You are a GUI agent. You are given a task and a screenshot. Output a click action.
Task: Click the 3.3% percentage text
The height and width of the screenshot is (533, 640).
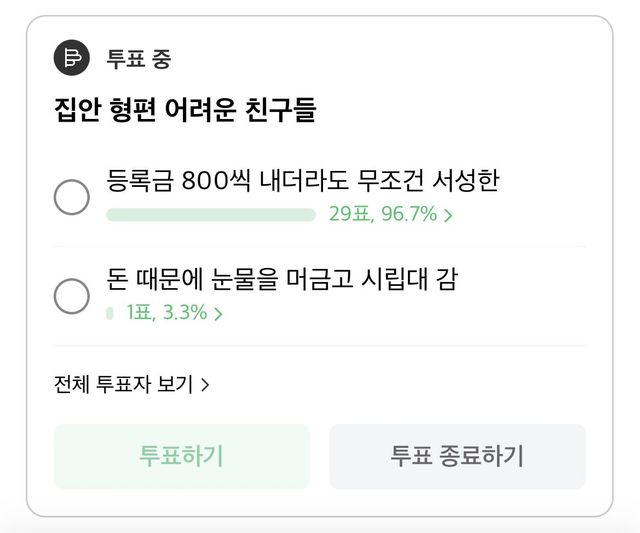point(185,313)
